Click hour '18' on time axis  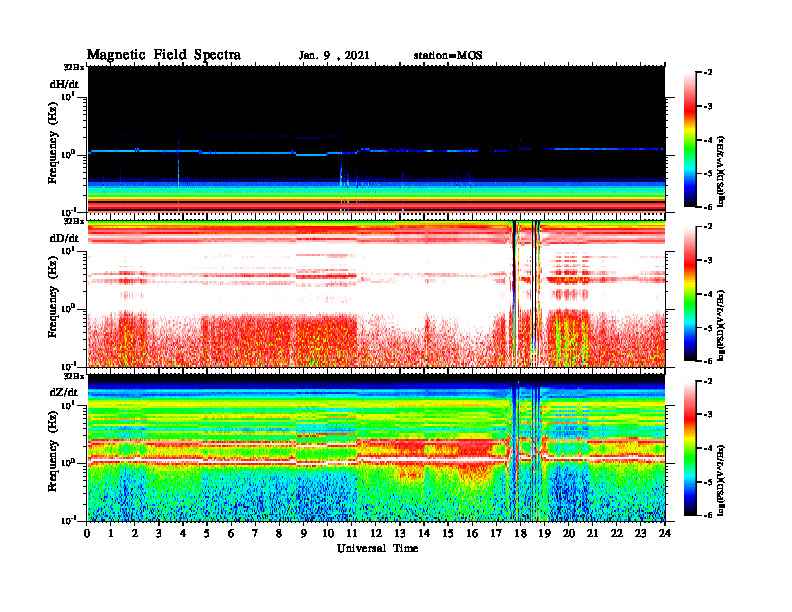pyautogui.click(x=520, y=533)
